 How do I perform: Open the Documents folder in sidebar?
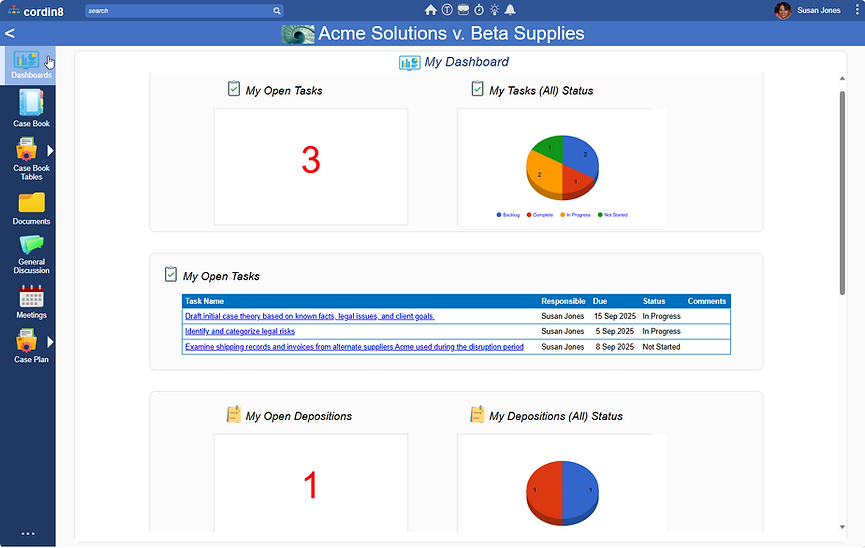click(31, 209)
